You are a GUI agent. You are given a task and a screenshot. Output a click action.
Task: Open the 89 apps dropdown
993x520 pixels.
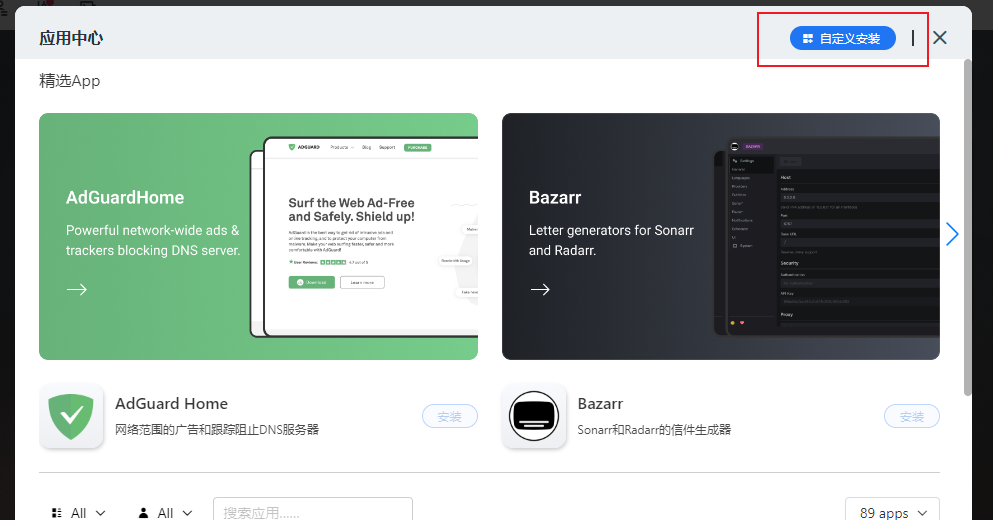(x=892, y=510)
